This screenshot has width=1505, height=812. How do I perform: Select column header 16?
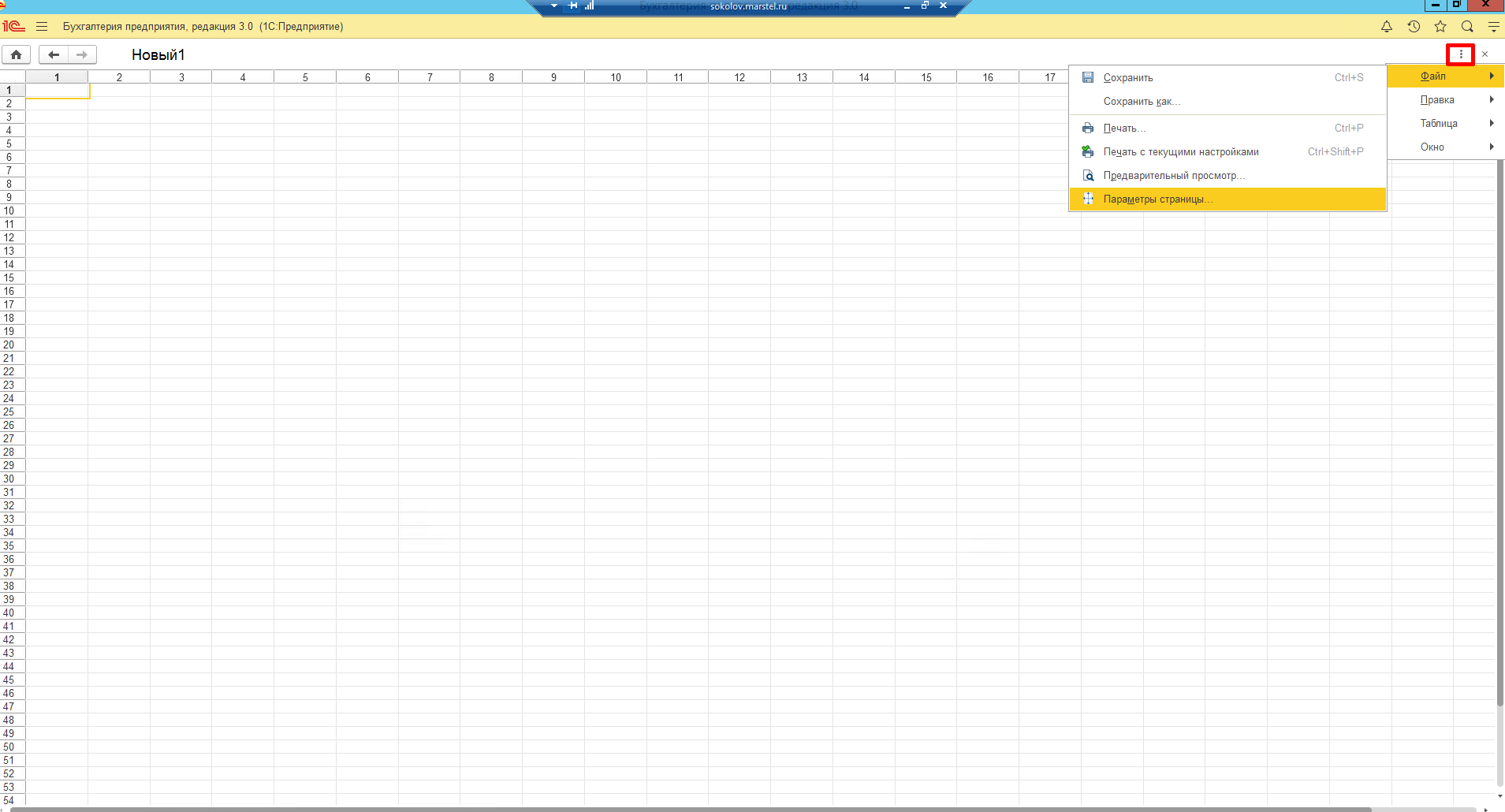click(988, 77)
